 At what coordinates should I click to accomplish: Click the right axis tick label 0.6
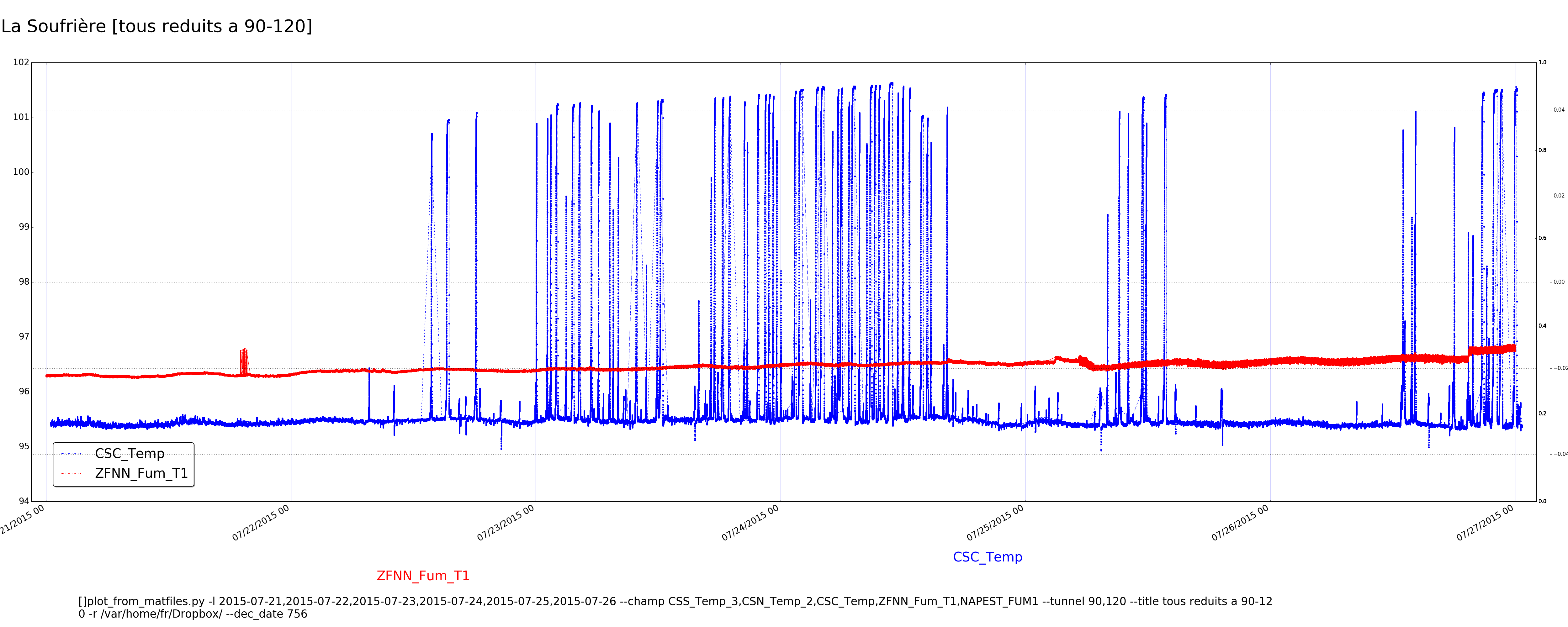[1542, 238]
